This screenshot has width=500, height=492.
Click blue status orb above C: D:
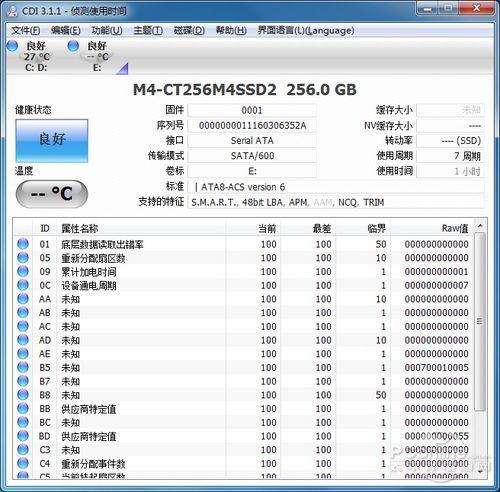point(12,46)
